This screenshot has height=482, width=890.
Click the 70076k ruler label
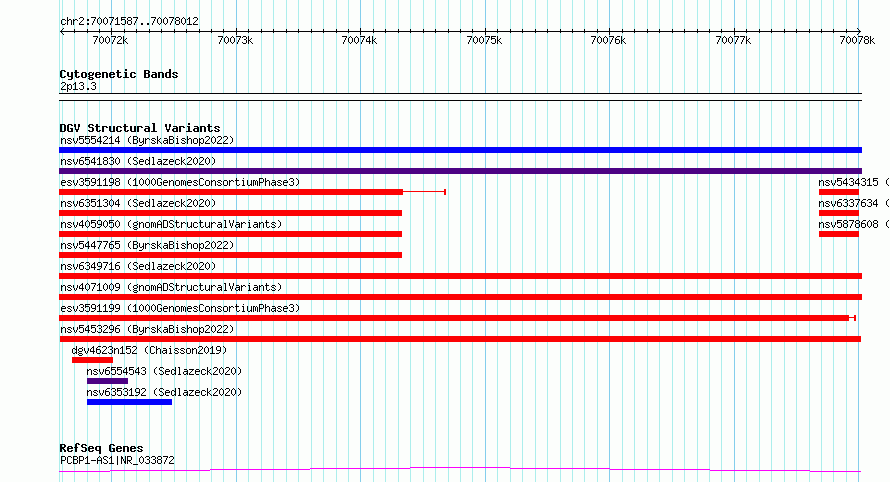point(608,40)
